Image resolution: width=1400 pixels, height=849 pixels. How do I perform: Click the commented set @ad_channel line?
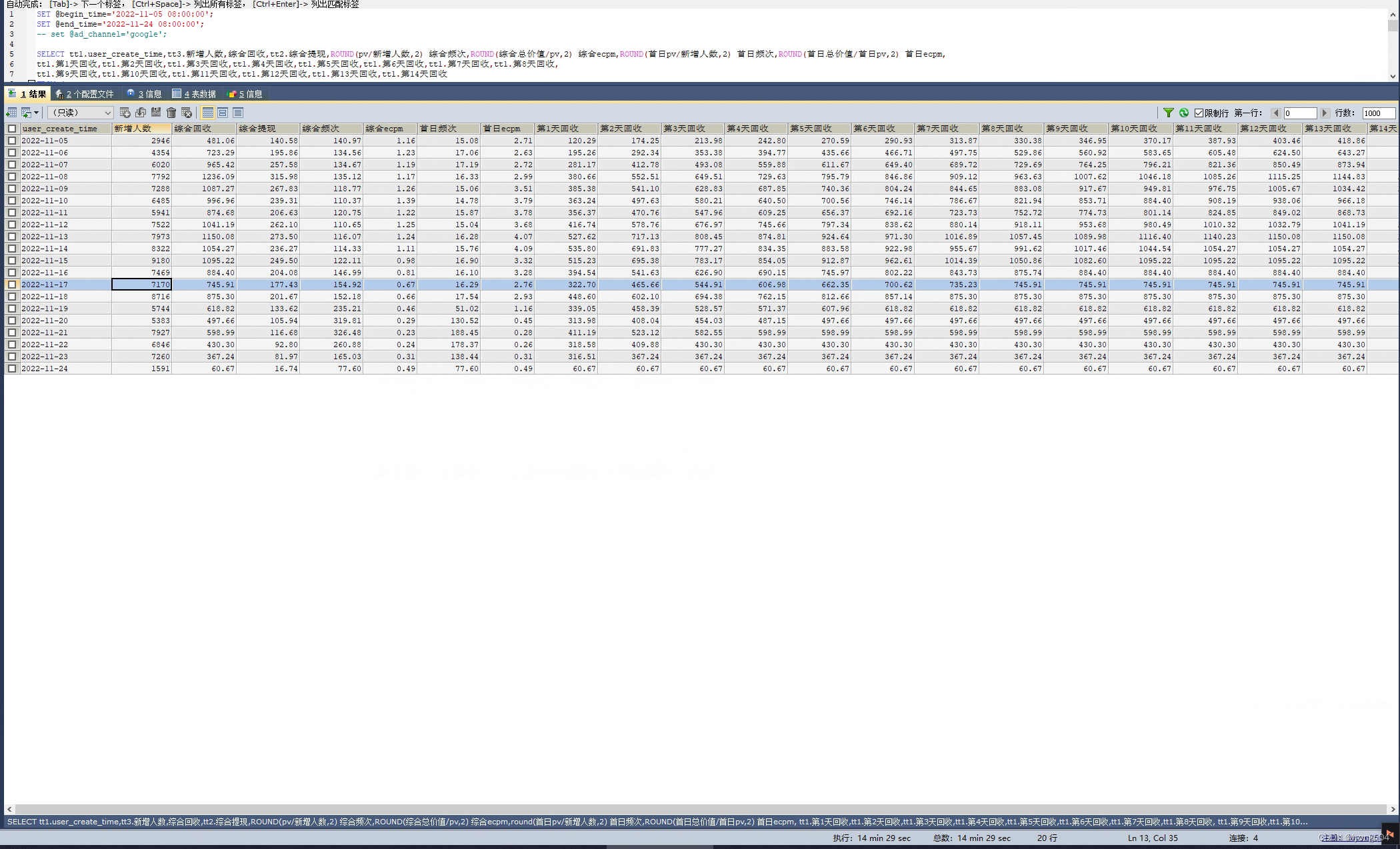coord(102,34)
